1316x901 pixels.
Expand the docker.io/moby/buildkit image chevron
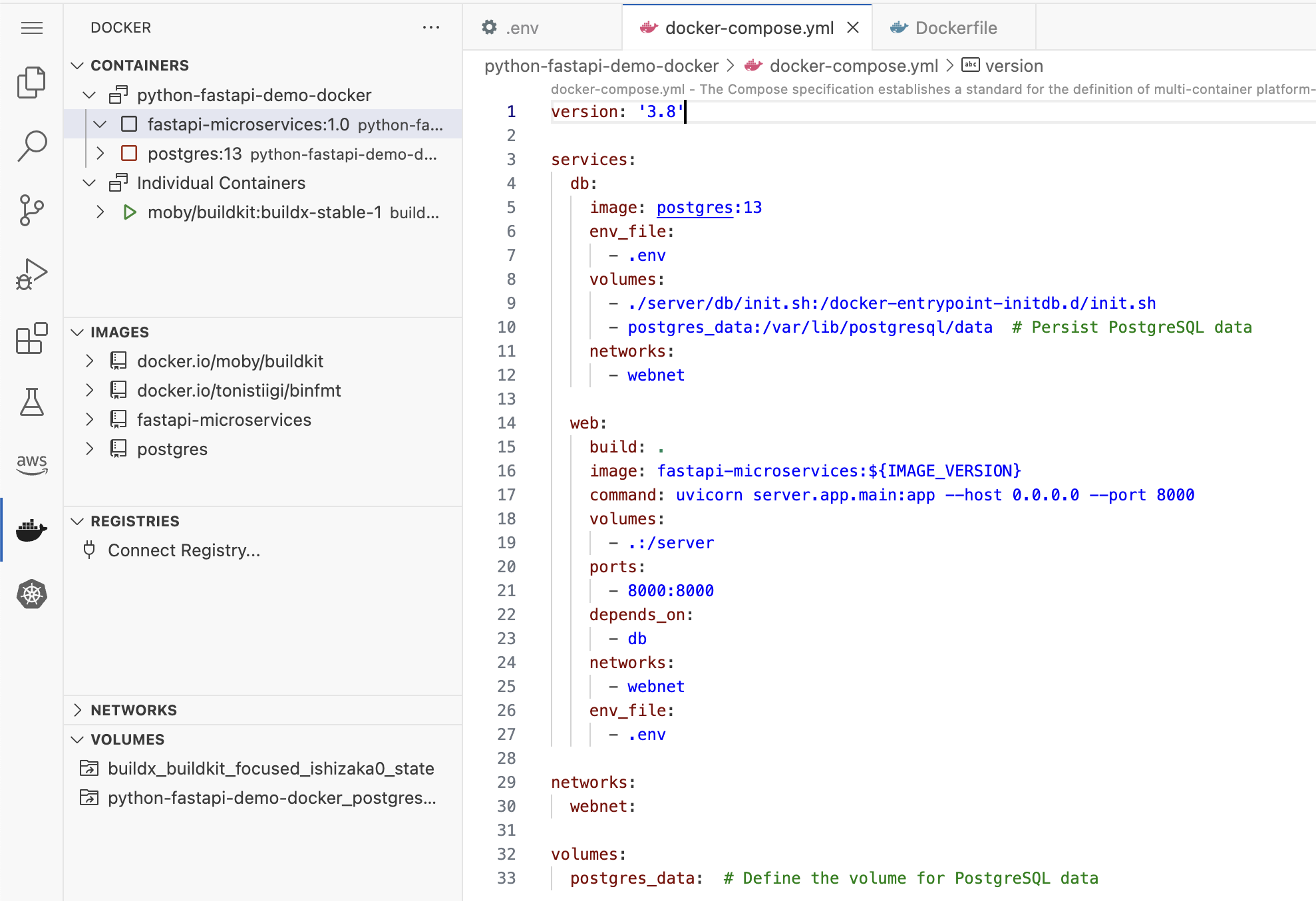89,361
